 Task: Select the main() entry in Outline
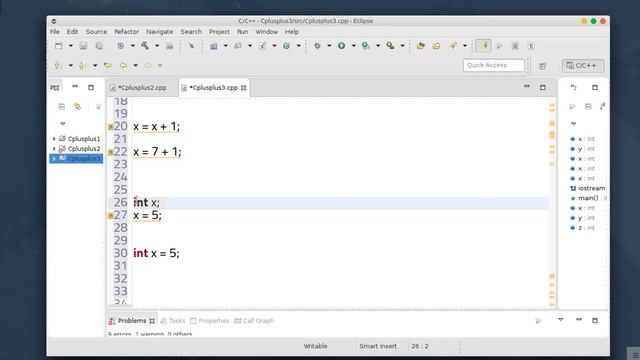coord(589,198)
